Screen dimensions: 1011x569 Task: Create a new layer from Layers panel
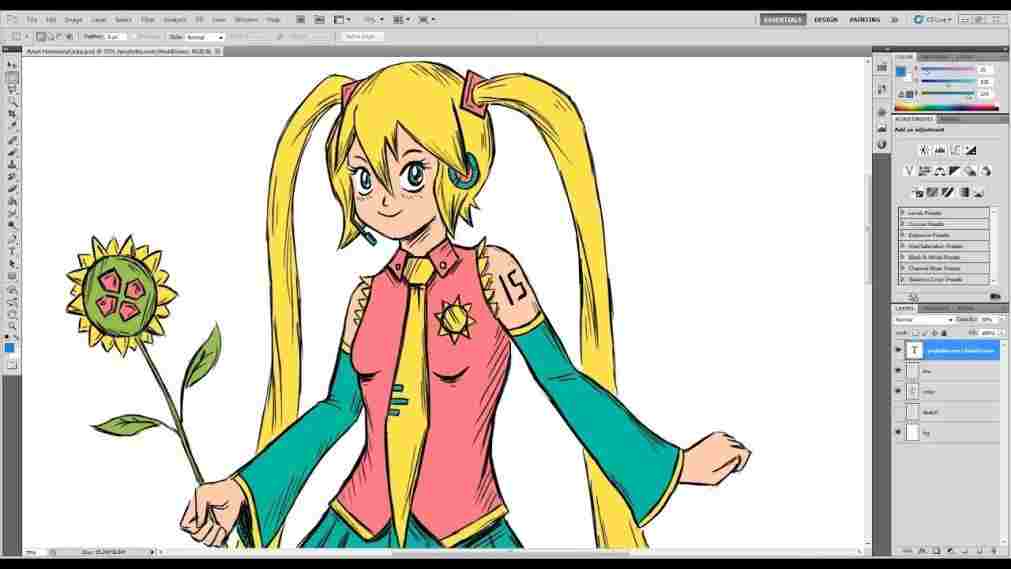982,551
